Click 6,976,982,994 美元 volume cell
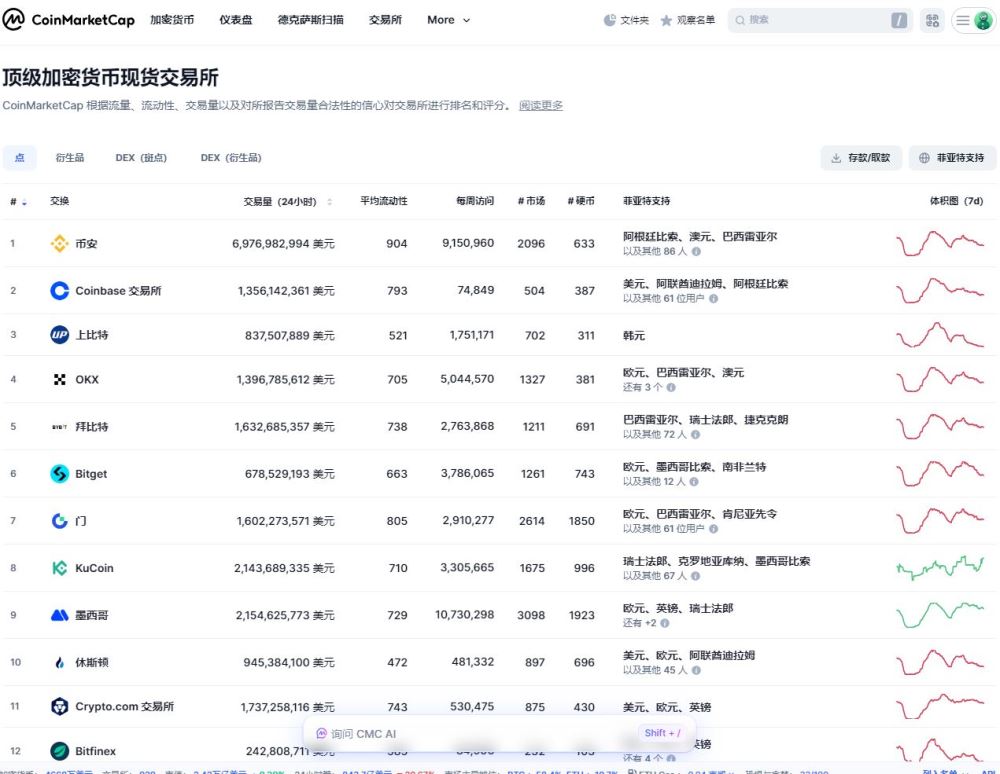 (x=283, y=244)
